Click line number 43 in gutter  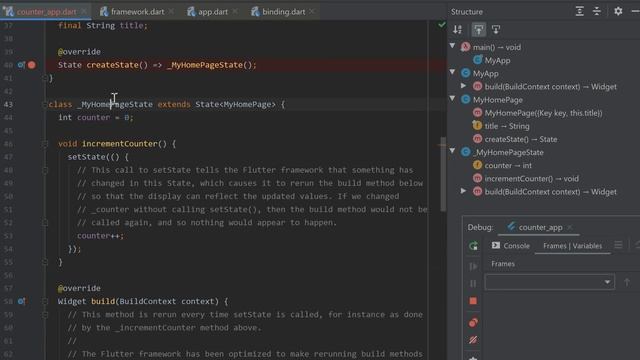pos(8,104)
